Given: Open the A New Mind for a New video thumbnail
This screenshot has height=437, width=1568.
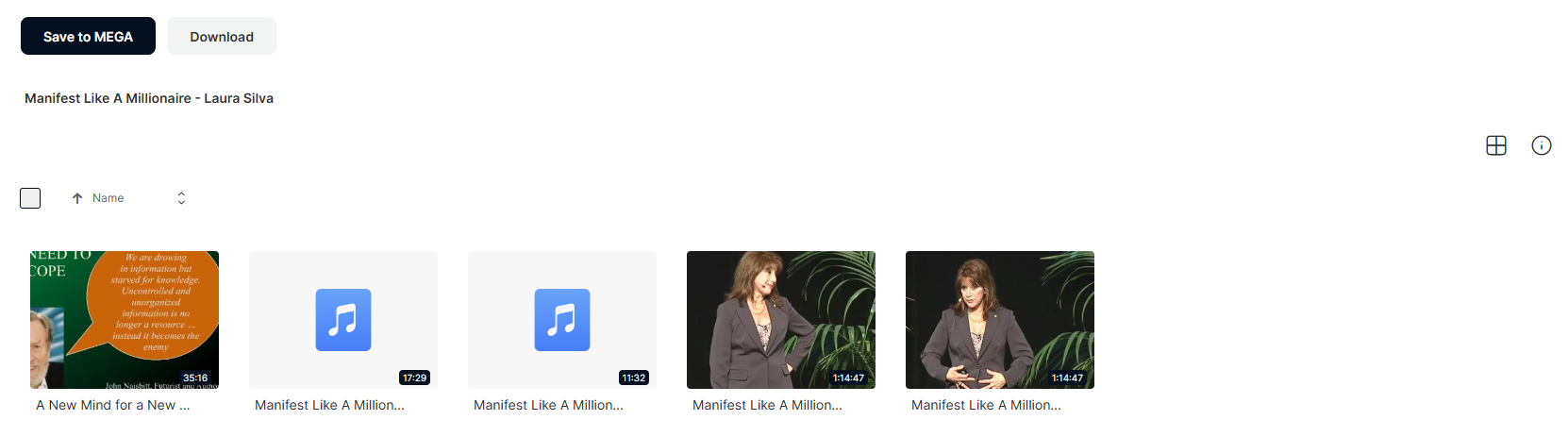Looking at the screenshot, I should click(125, 320).
